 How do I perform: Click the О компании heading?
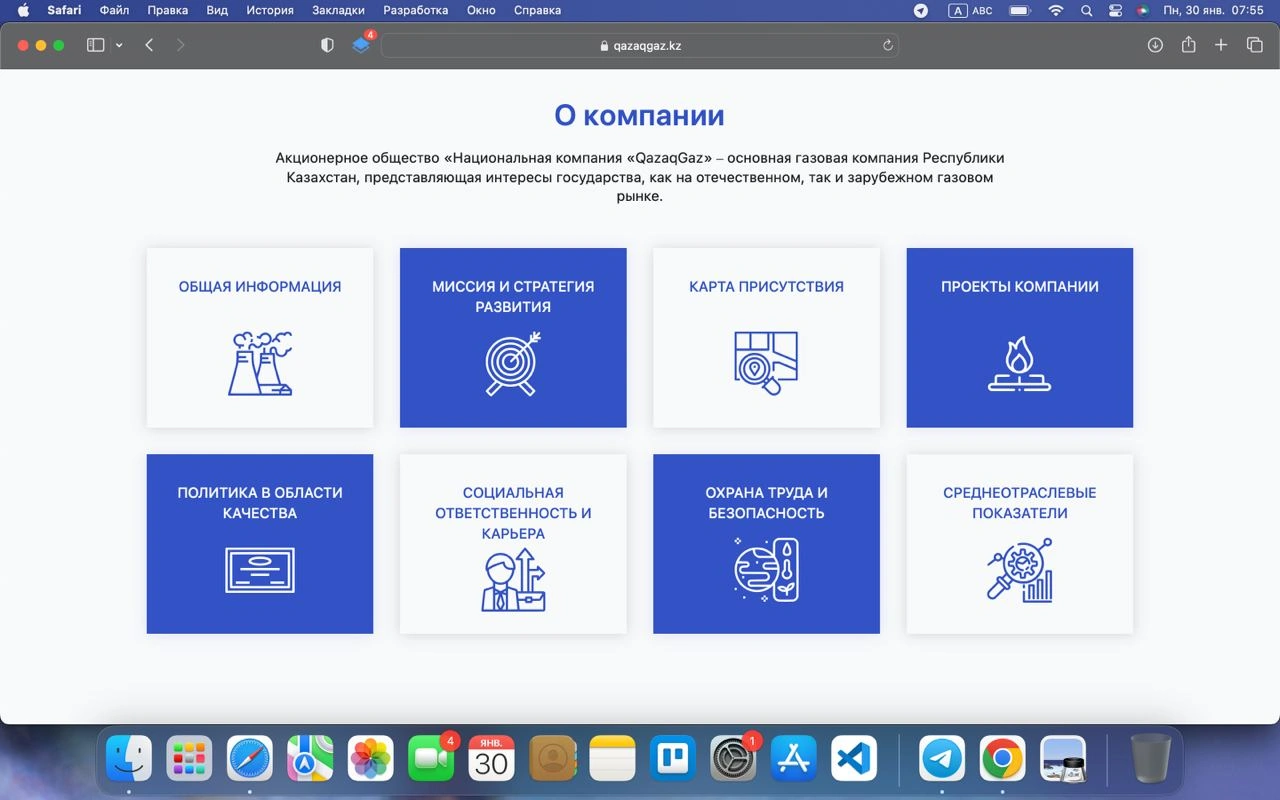(x=640, y=115)
